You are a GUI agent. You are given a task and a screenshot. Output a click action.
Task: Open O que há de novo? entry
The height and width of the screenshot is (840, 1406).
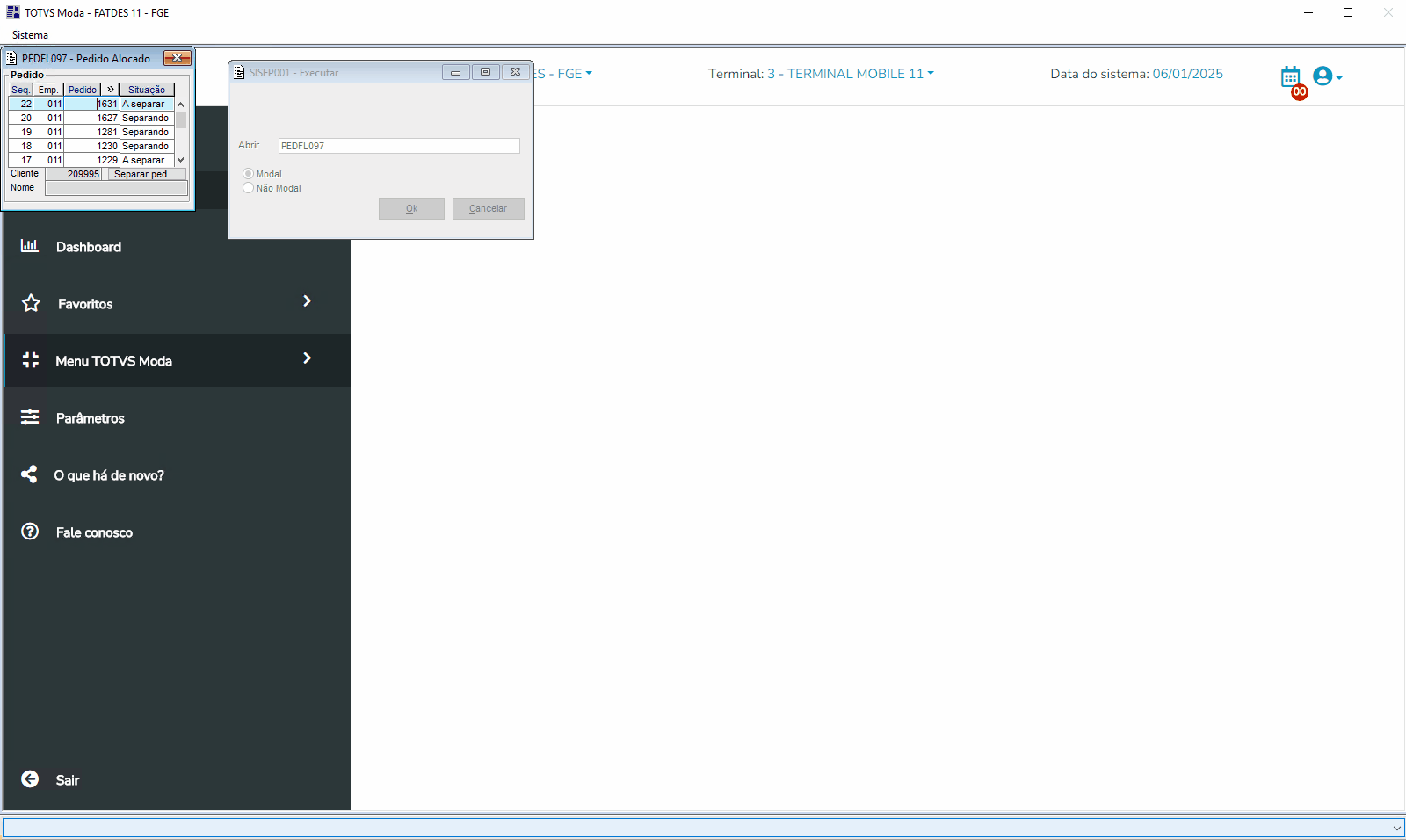pyautogui.click(x=109, y=475)
